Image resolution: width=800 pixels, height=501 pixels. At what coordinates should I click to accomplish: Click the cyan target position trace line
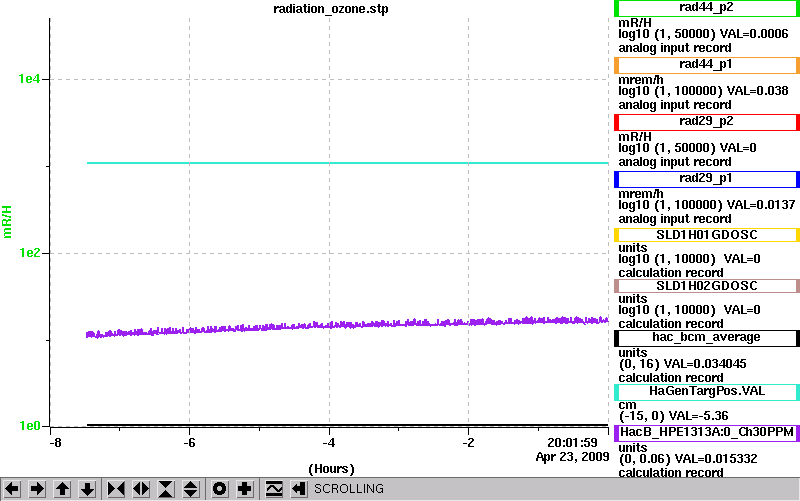347,163
